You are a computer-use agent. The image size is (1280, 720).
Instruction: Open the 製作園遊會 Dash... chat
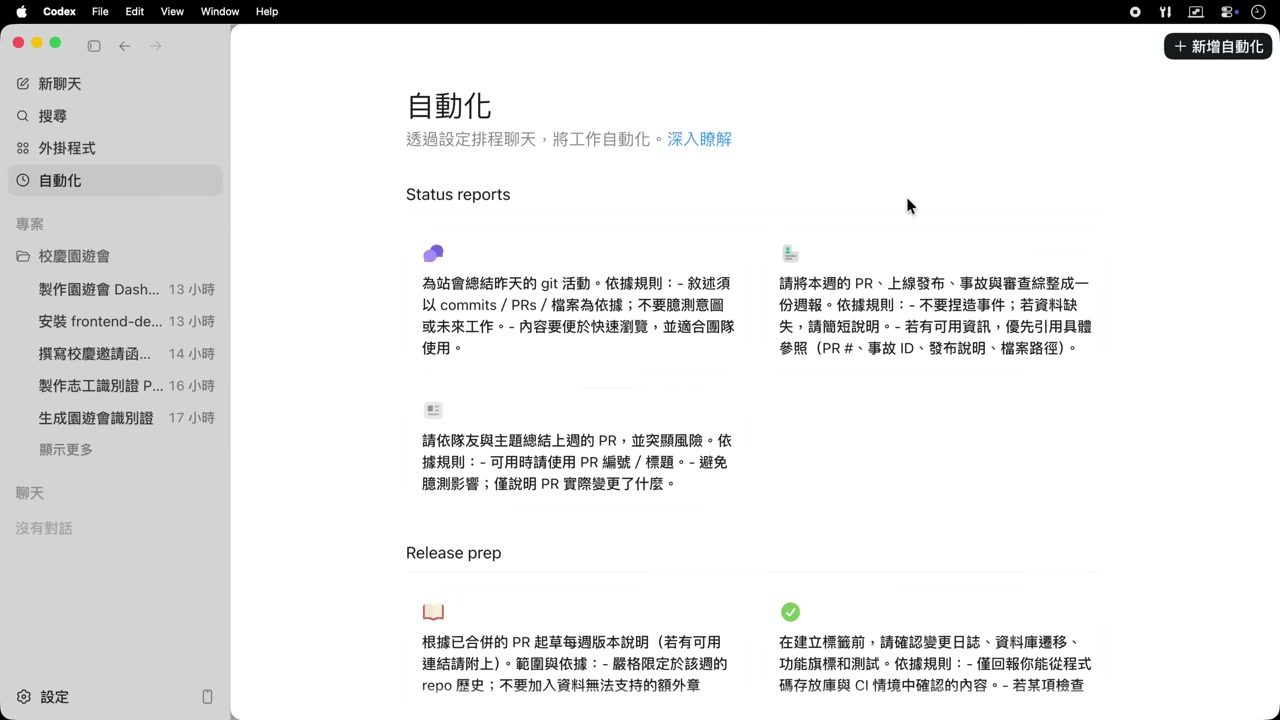115,290
